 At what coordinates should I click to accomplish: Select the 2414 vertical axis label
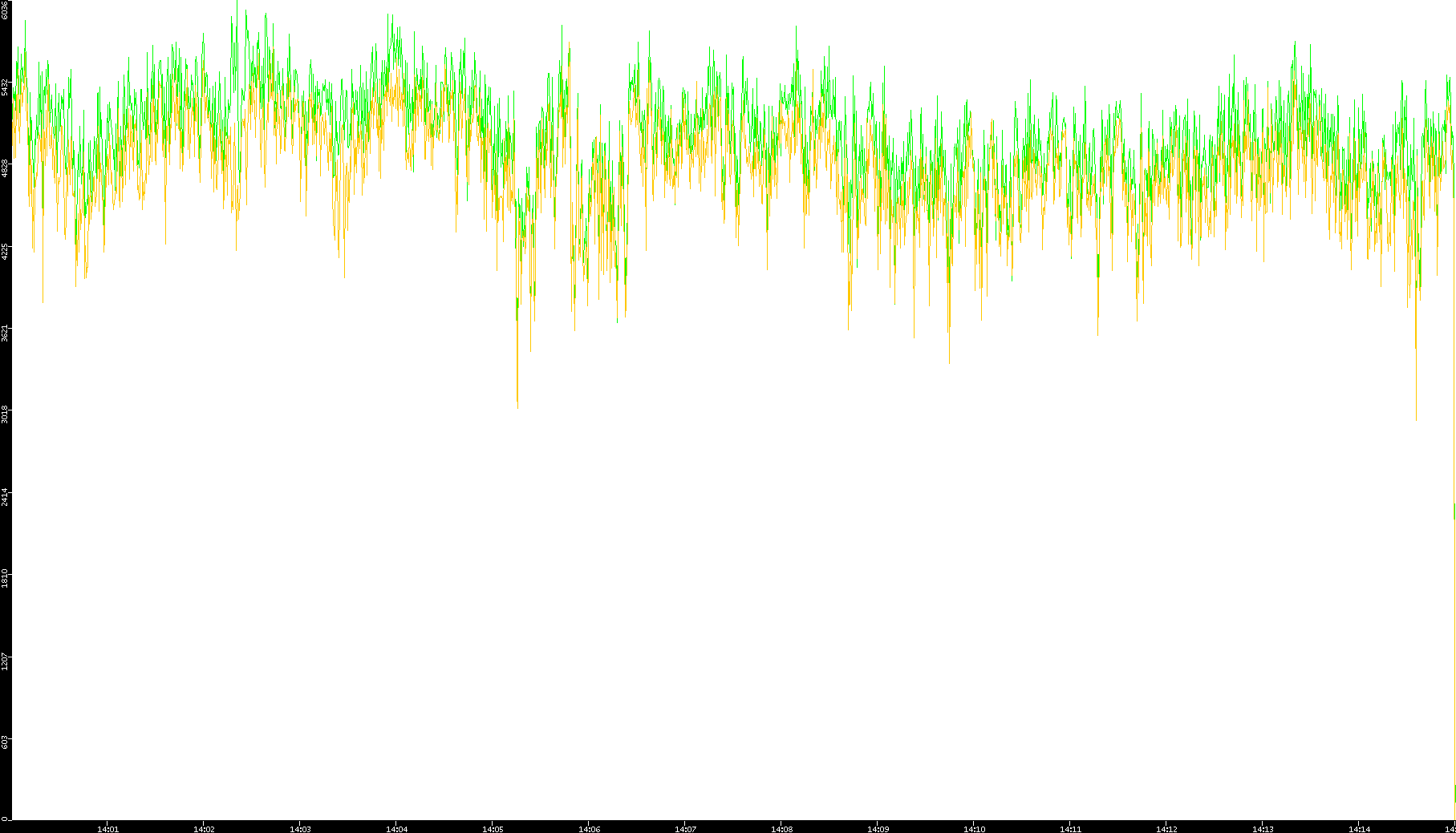(6, 496)
